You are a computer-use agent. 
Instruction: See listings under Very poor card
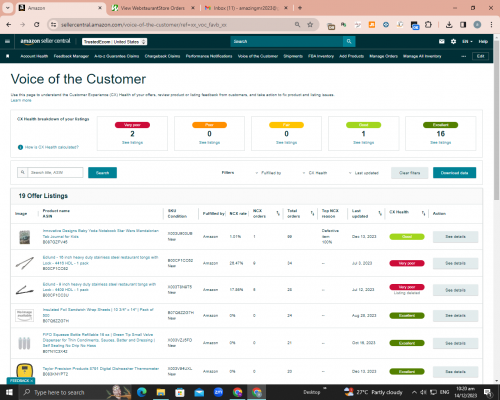coord(132,143)
